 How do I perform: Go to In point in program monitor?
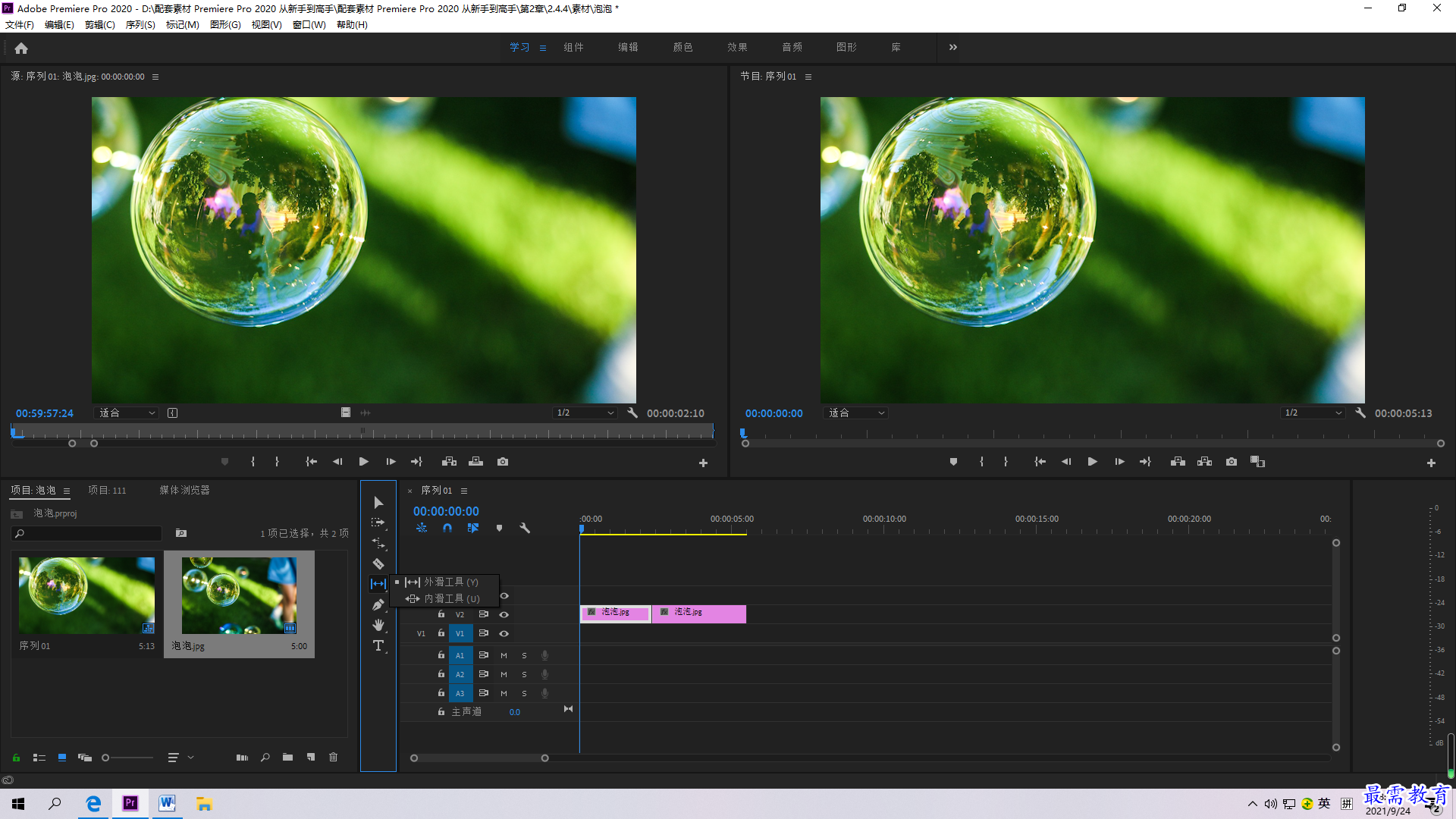coord(1040,462)
